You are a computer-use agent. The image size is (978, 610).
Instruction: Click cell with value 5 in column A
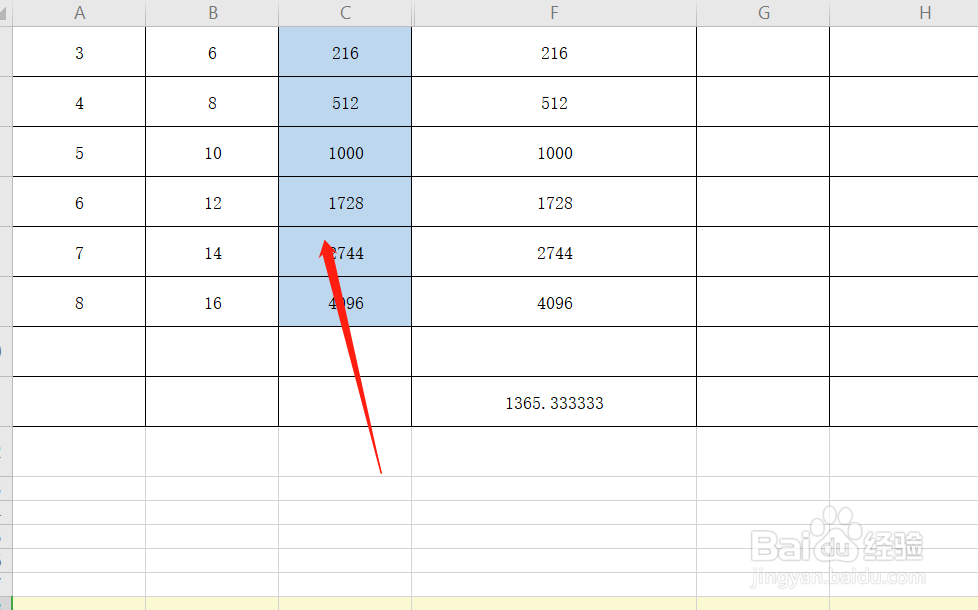tap(79, 152)
